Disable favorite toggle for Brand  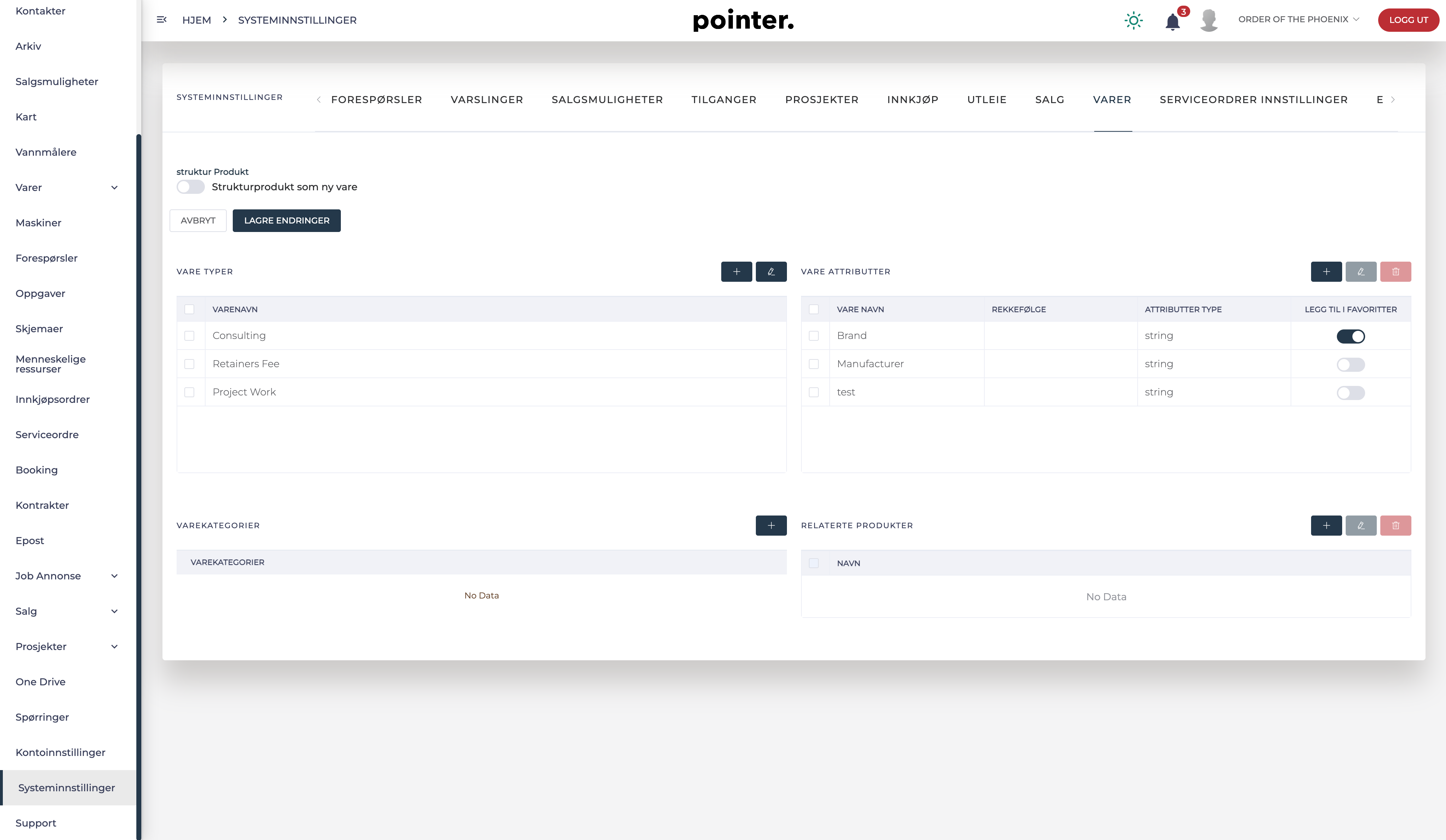(1351, 336)
